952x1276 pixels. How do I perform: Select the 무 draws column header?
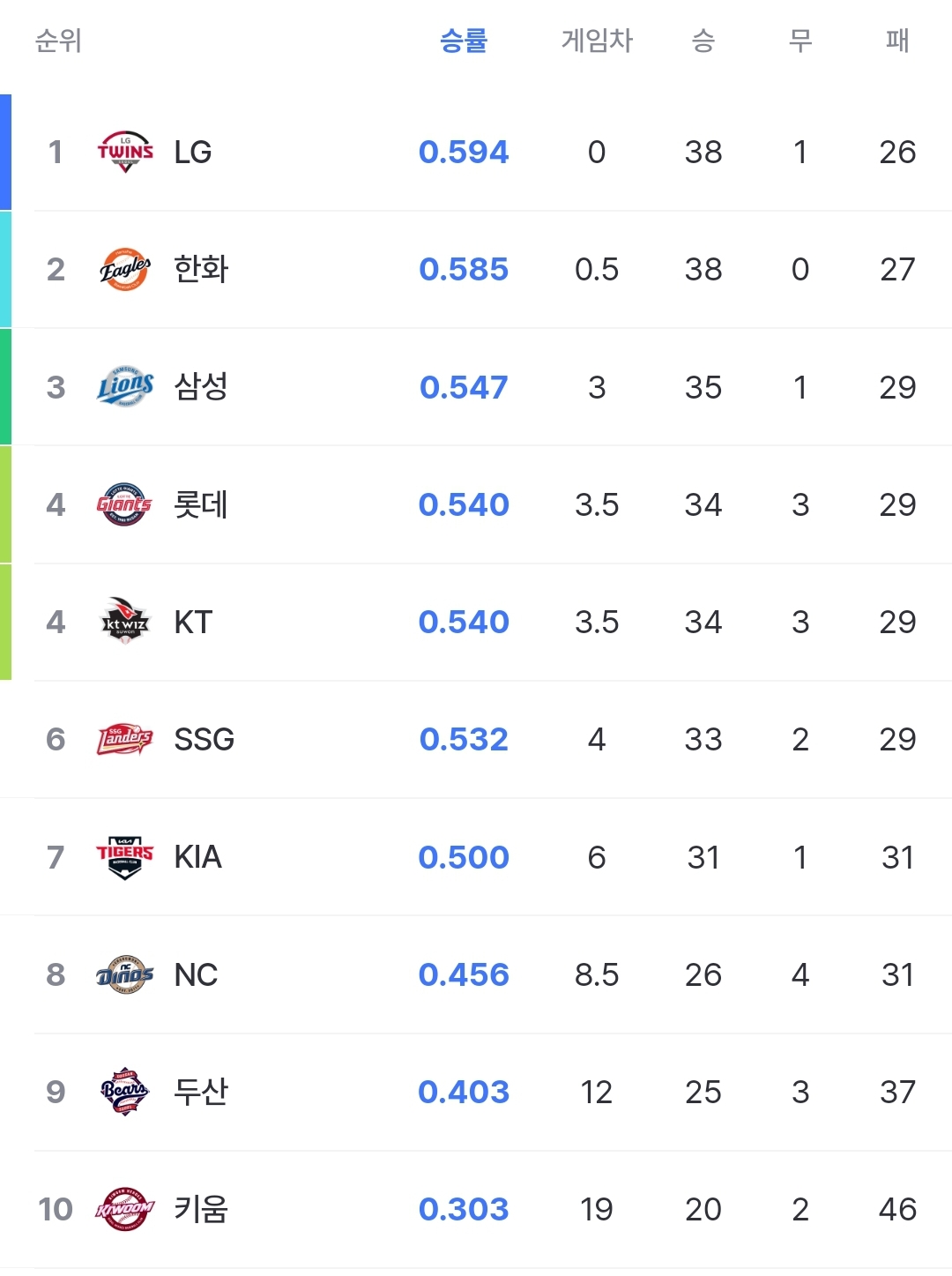click(x=800, y=41)
